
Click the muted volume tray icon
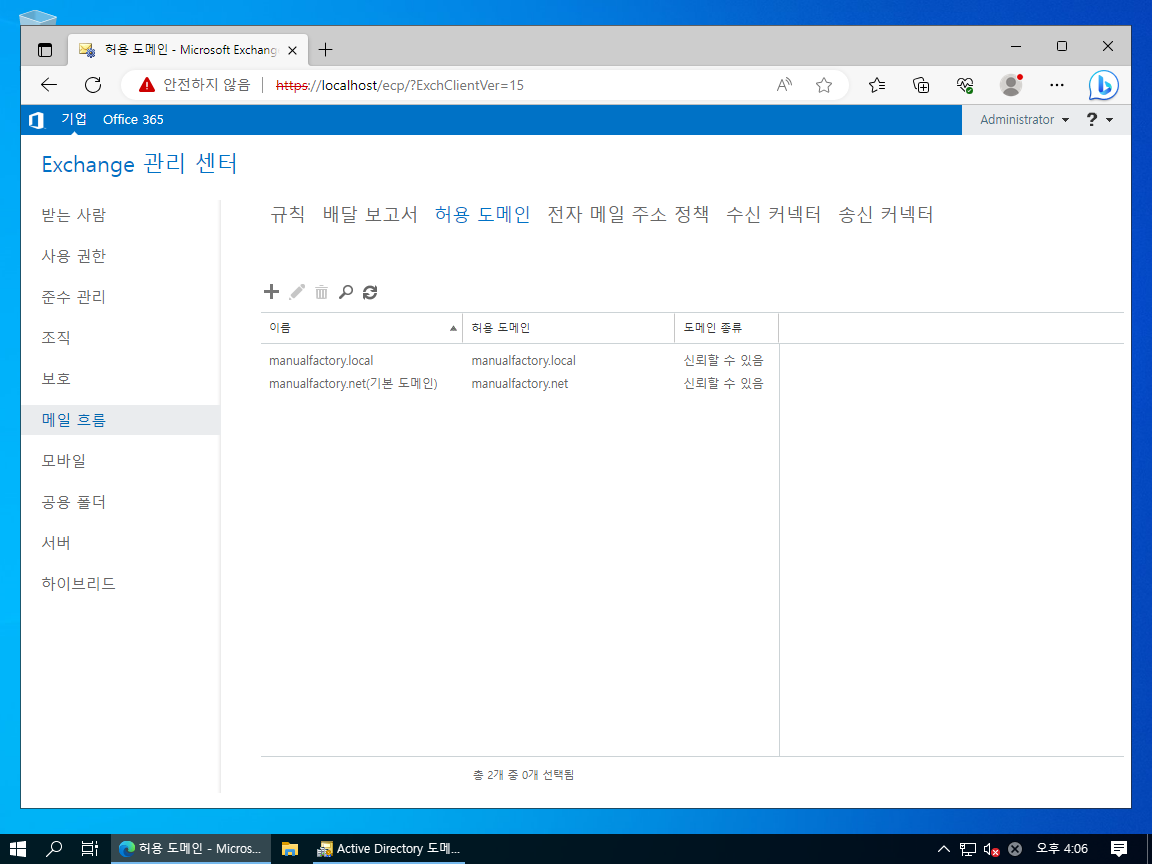pos(991,849)
